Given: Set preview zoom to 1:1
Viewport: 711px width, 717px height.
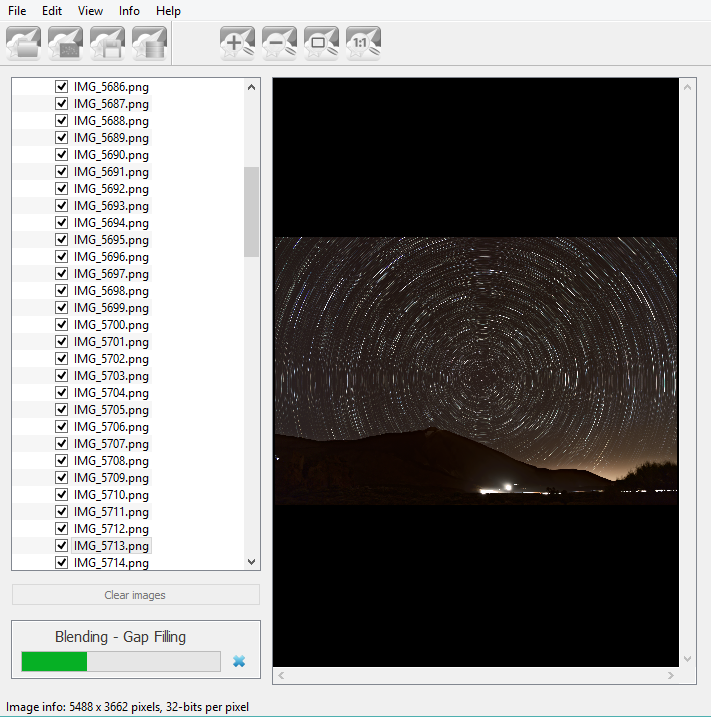Looking at the screenshot, I should coord(364,43).
